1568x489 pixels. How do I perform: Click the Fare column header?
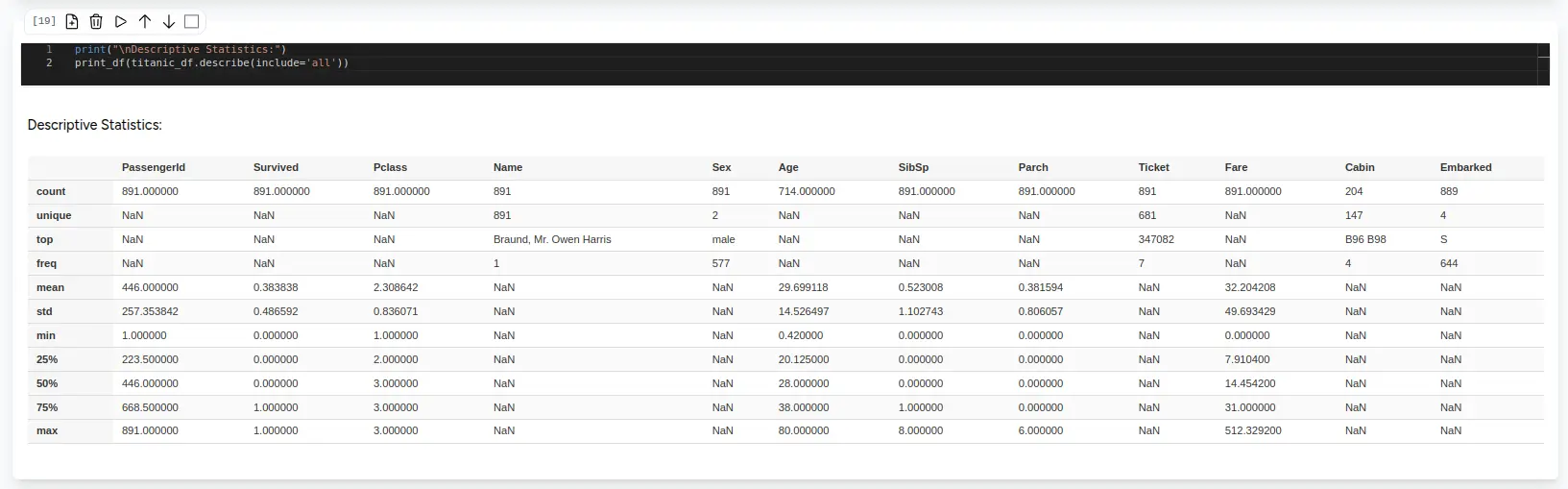coord(1236,167)
